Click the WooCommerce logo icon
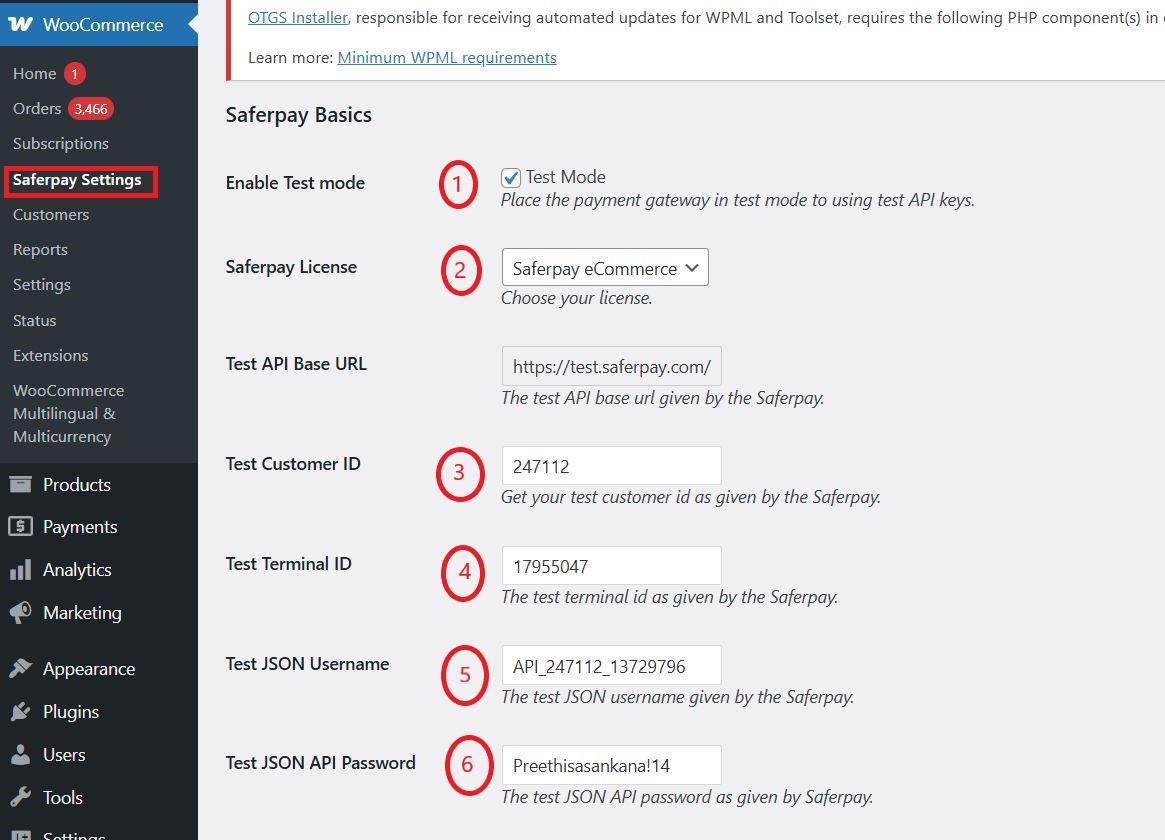Viewport: 1165px width, 840px height. point(20,24)
